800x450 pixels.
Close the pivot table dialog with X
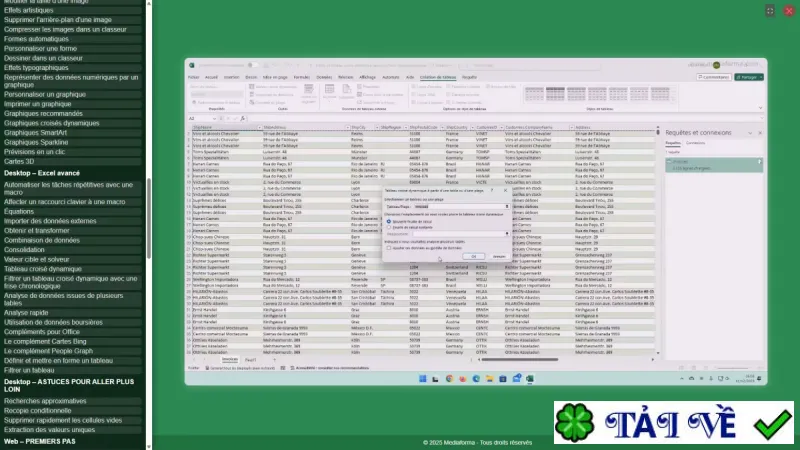[505, 190]
